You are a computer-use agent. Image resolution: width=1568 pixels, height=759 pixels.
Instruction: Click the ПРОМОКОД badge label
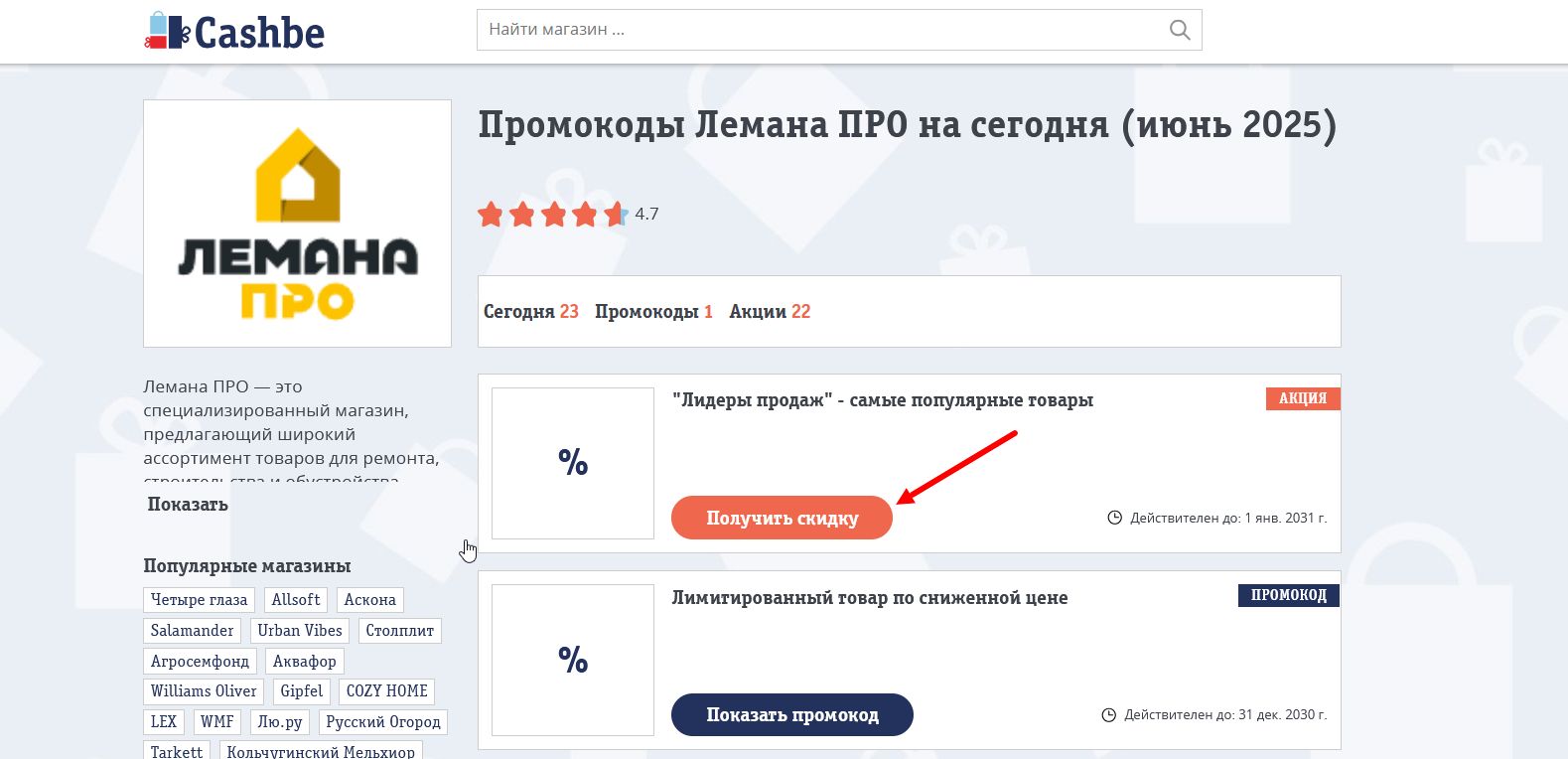click(1289, 595)
